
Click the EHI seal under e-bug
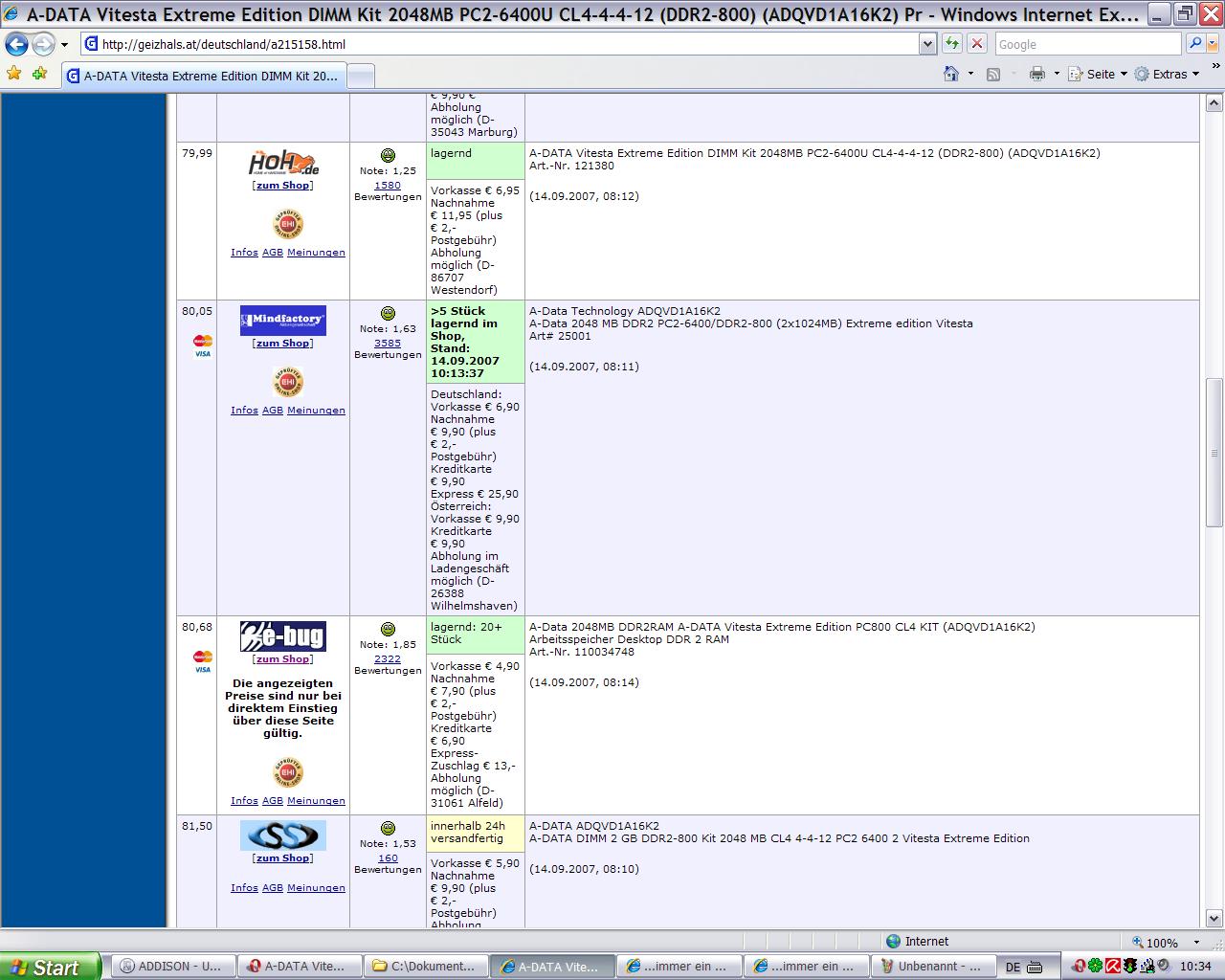coord(288,772)
